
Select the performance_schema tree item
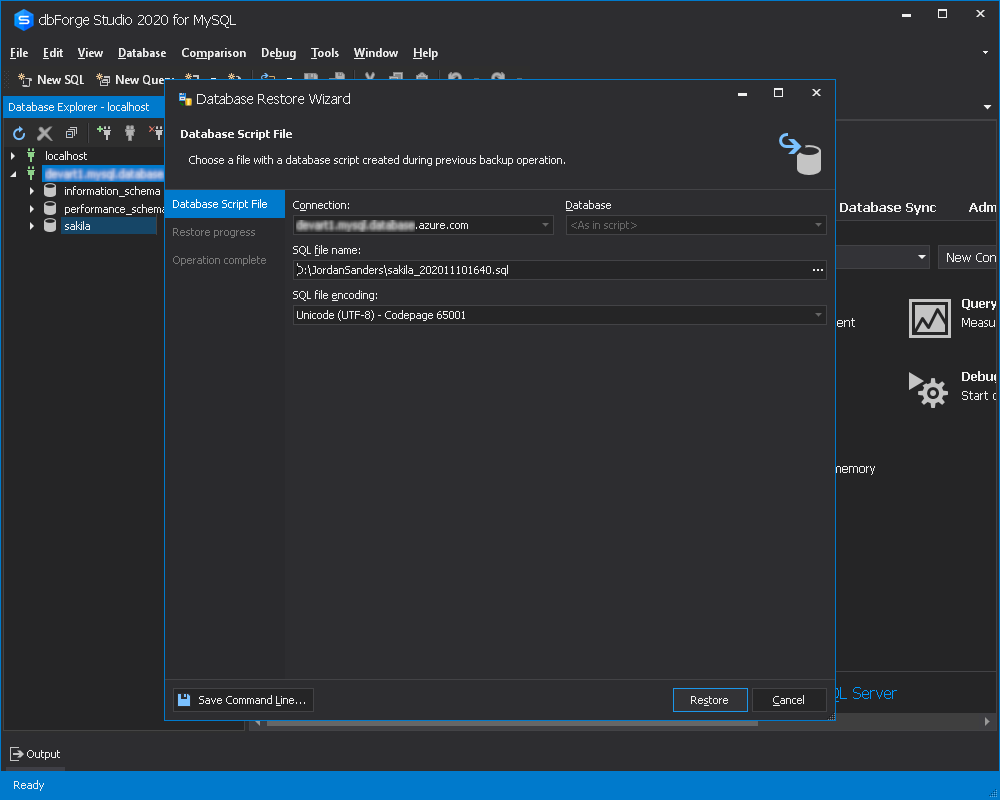coord(114,209)
